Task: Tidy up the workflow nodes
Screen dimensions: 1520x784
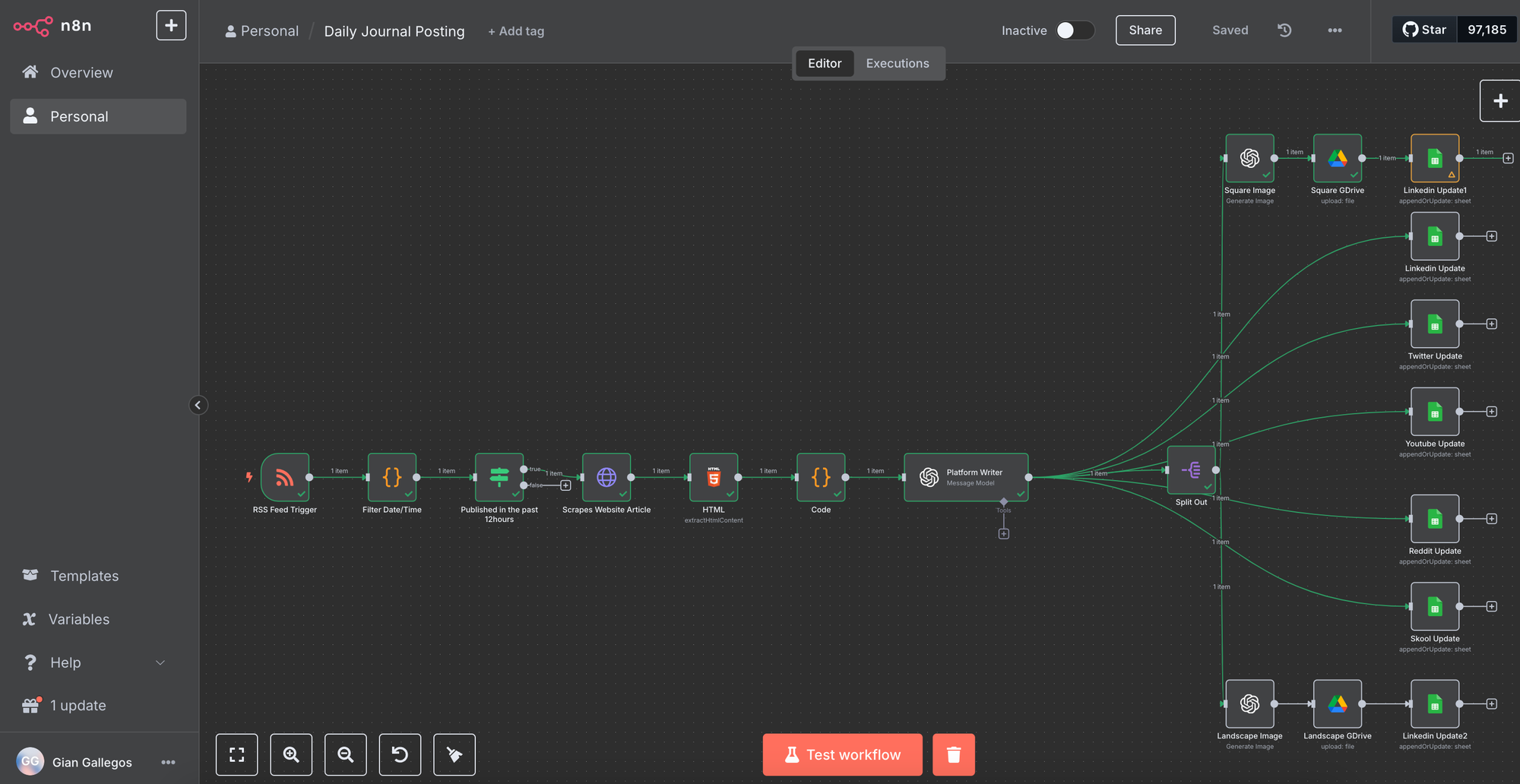Action: coord(454,754)
